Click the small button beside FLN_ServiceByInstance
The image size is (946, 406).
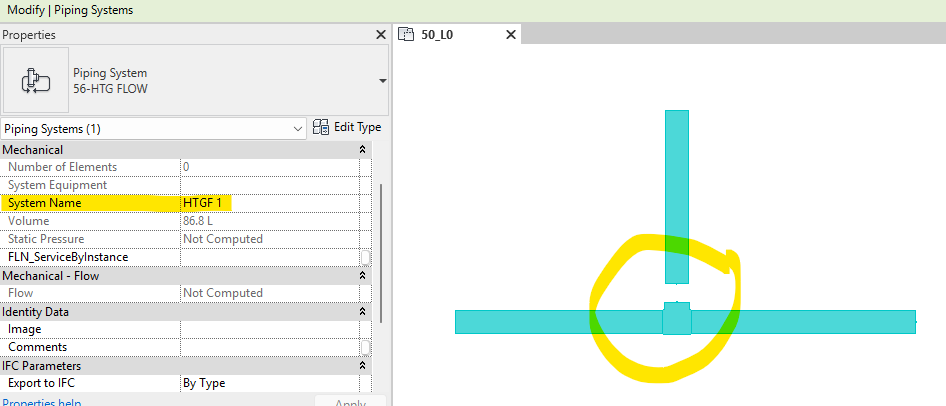(x=366, y=258)
